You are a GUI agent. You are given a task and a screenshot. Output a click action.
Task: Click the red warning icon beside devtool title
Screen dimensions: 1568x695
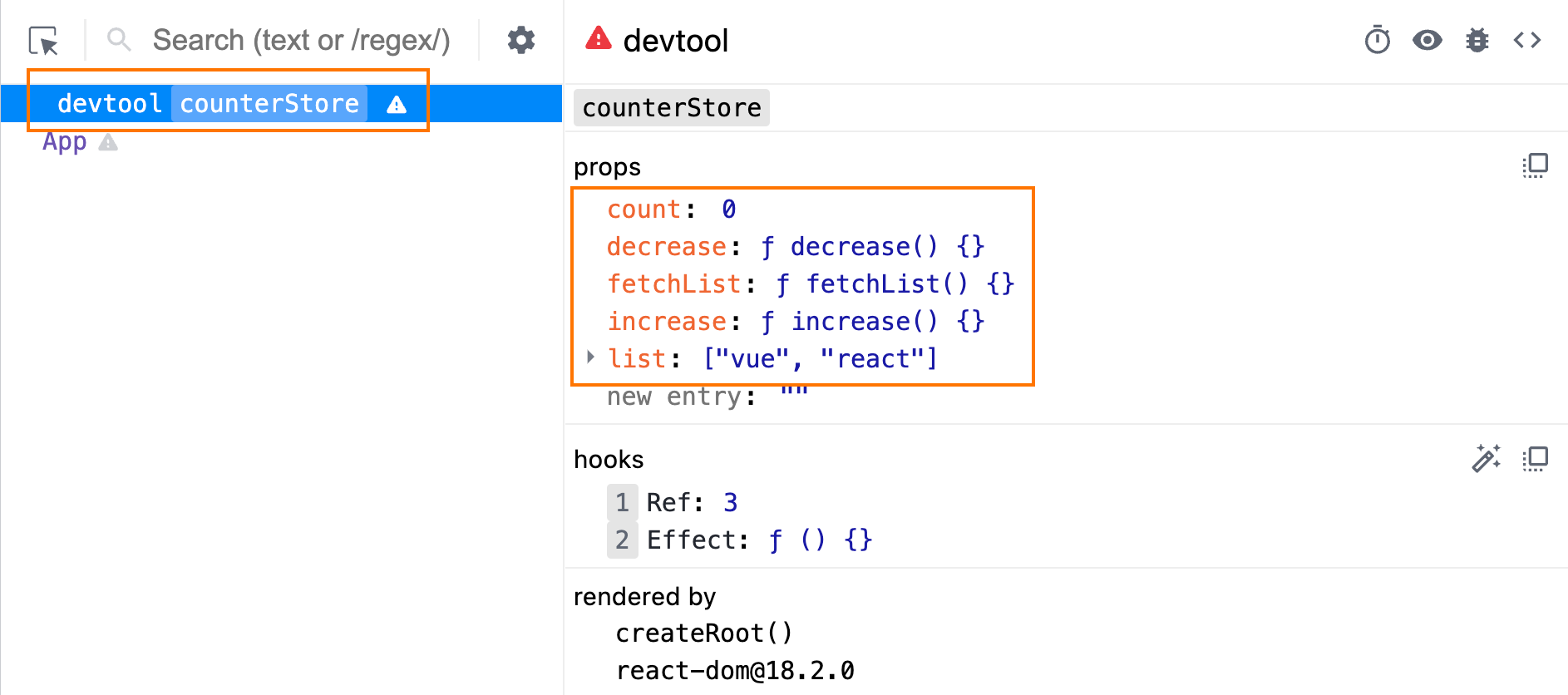598,39
